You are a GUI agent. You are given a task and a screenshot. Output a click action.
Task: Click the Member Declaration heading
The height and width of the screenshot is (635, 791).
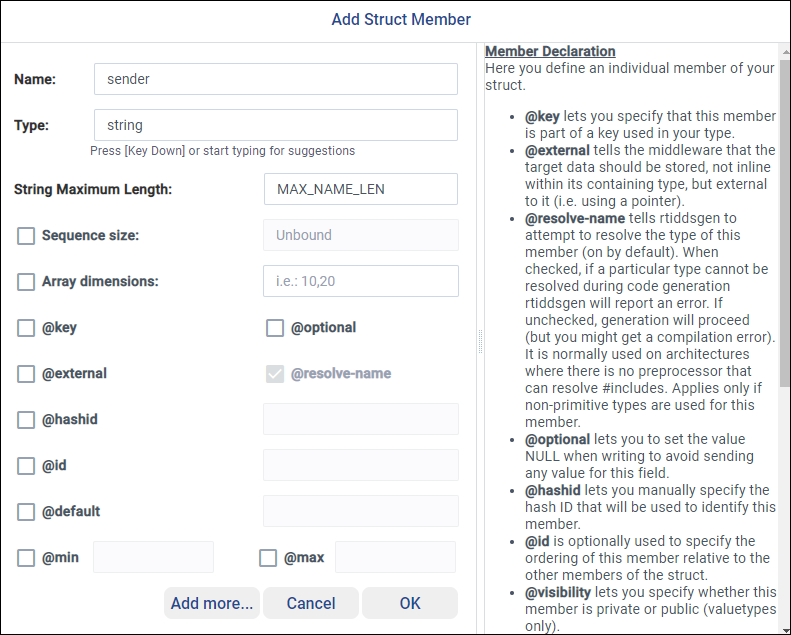point(550,51)
